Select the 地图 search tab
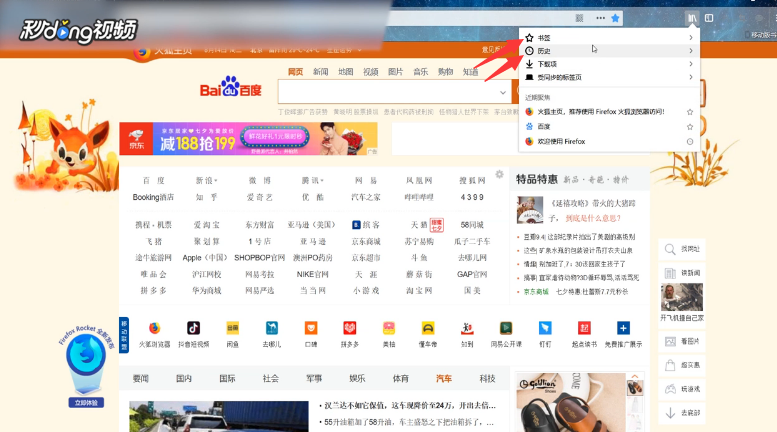777x432 pixels. [x=345, y=72]
